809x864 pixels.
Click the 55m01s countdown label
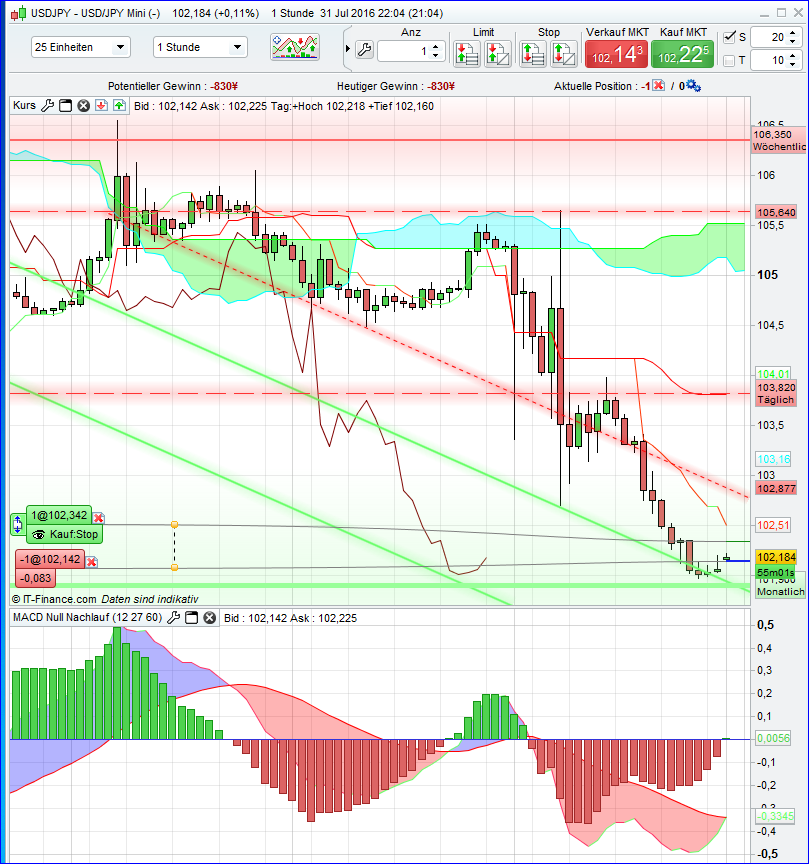[x=776, y=573]
